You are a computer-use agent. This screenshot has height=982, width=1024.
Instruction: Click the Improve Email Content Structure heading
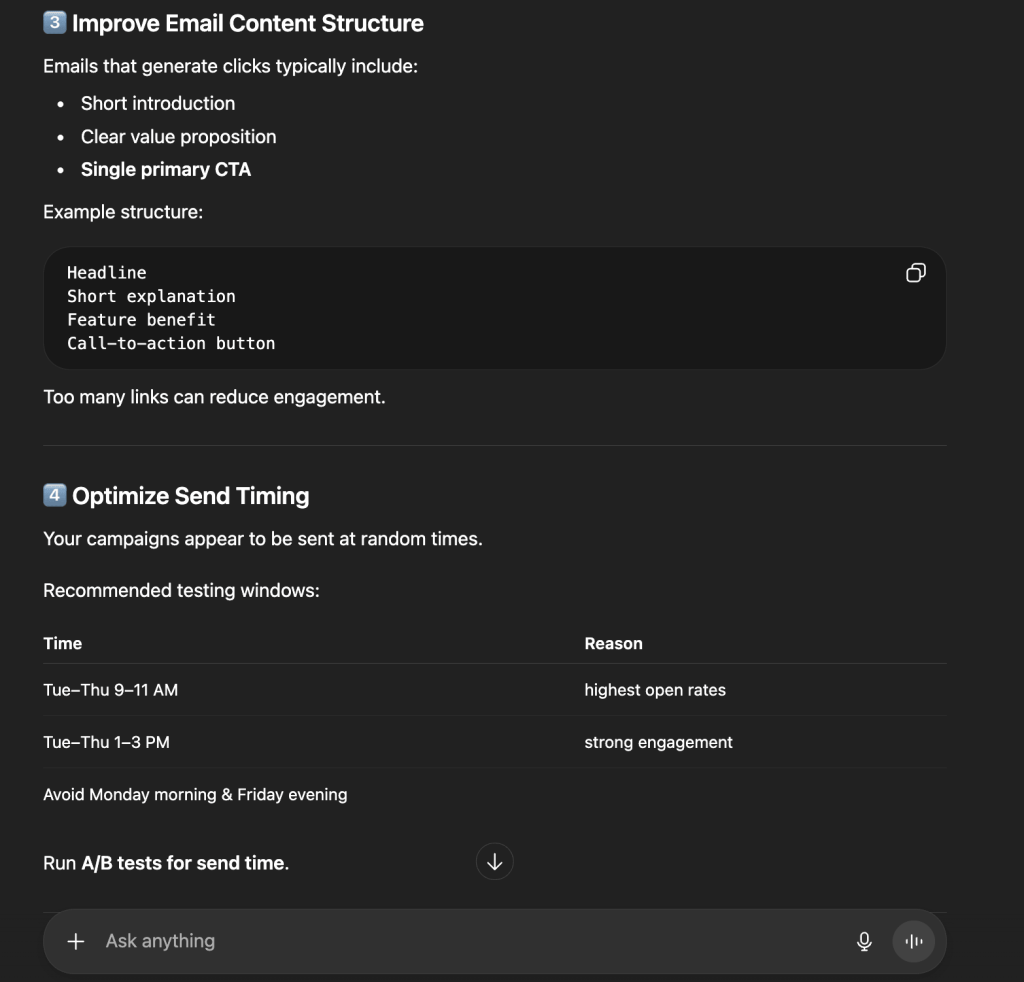coord(248,23)
